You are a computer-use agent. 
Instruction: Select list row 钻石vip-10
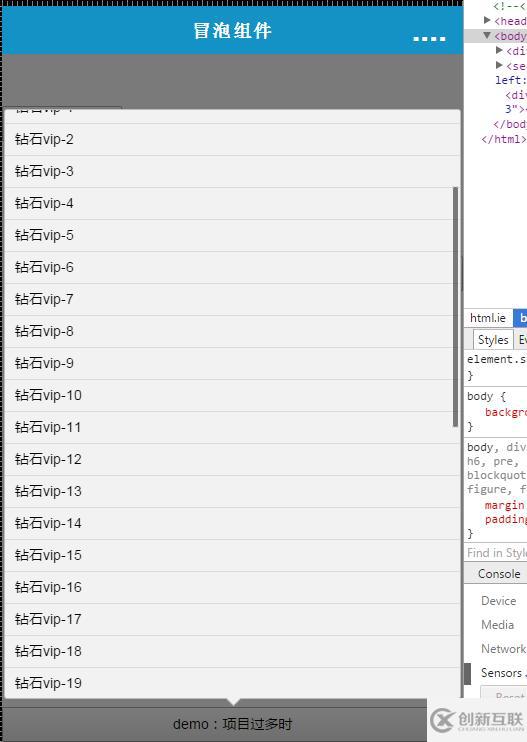[232, 396]
